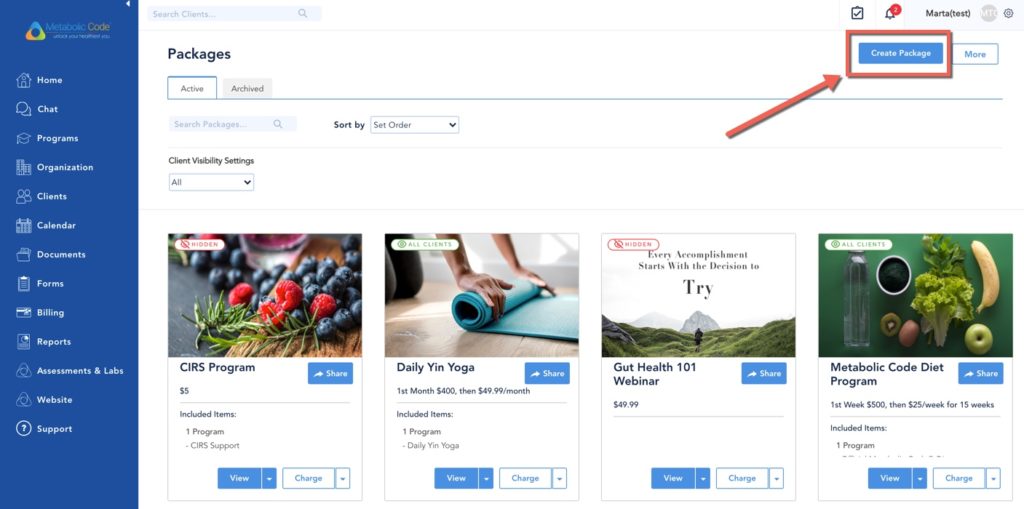The image size is (1024, 509).
Task: Open Programs in the sidebar menu
Action: click(x=57, y=138)
